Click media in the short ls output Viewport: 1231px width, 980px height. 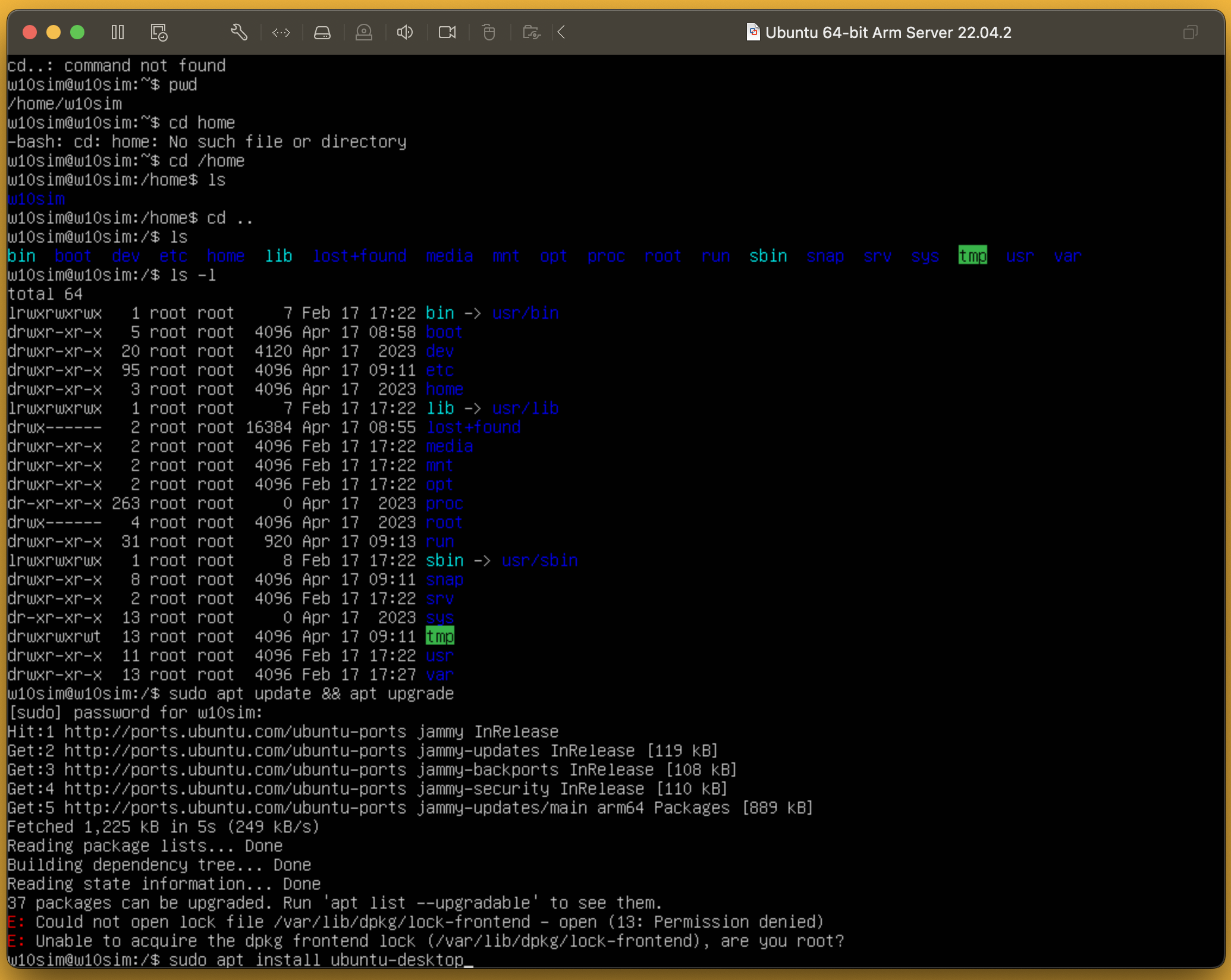click(450, 256)
